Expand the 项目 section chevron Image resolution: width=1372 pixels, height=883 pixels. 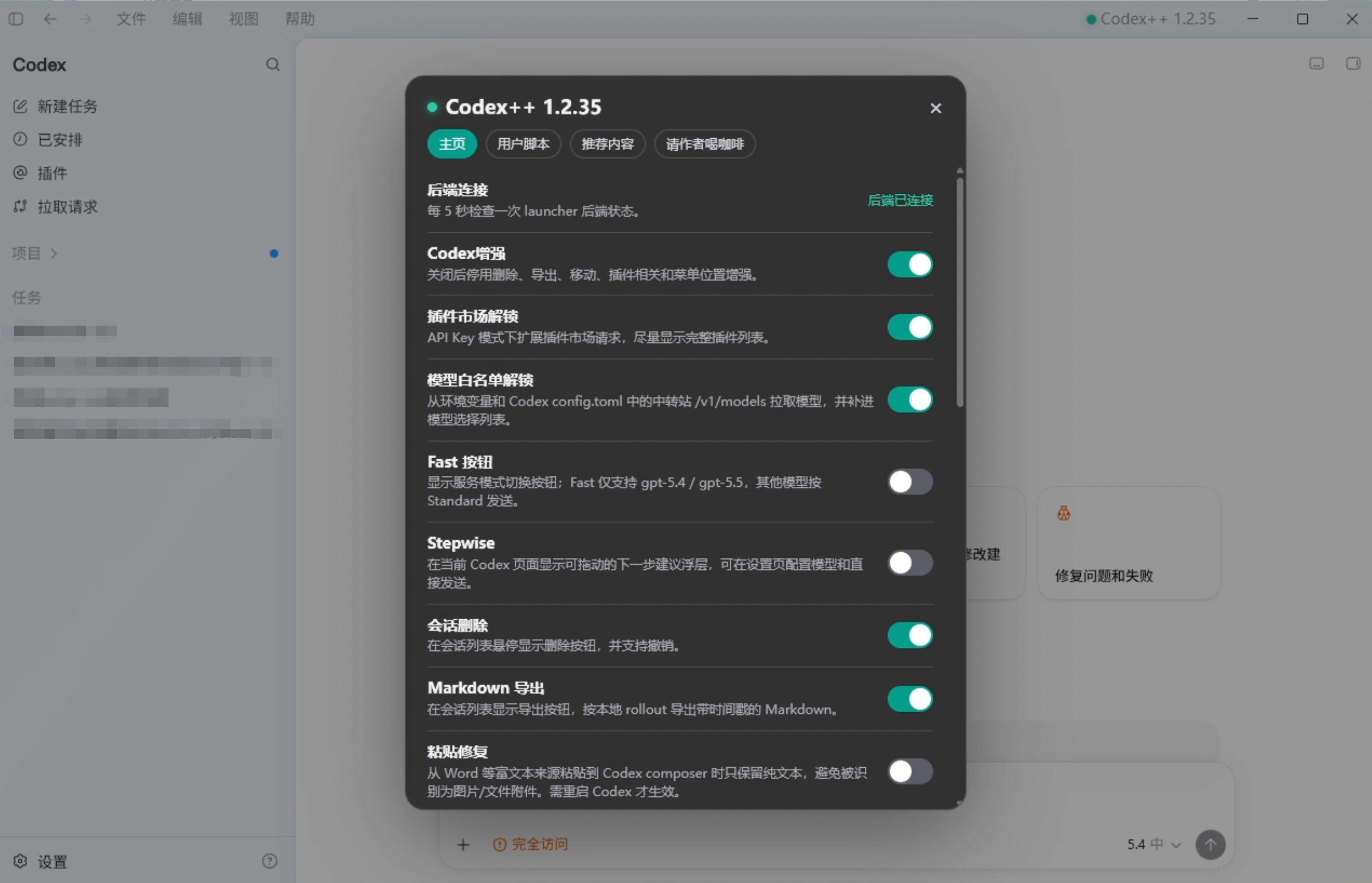54,253
